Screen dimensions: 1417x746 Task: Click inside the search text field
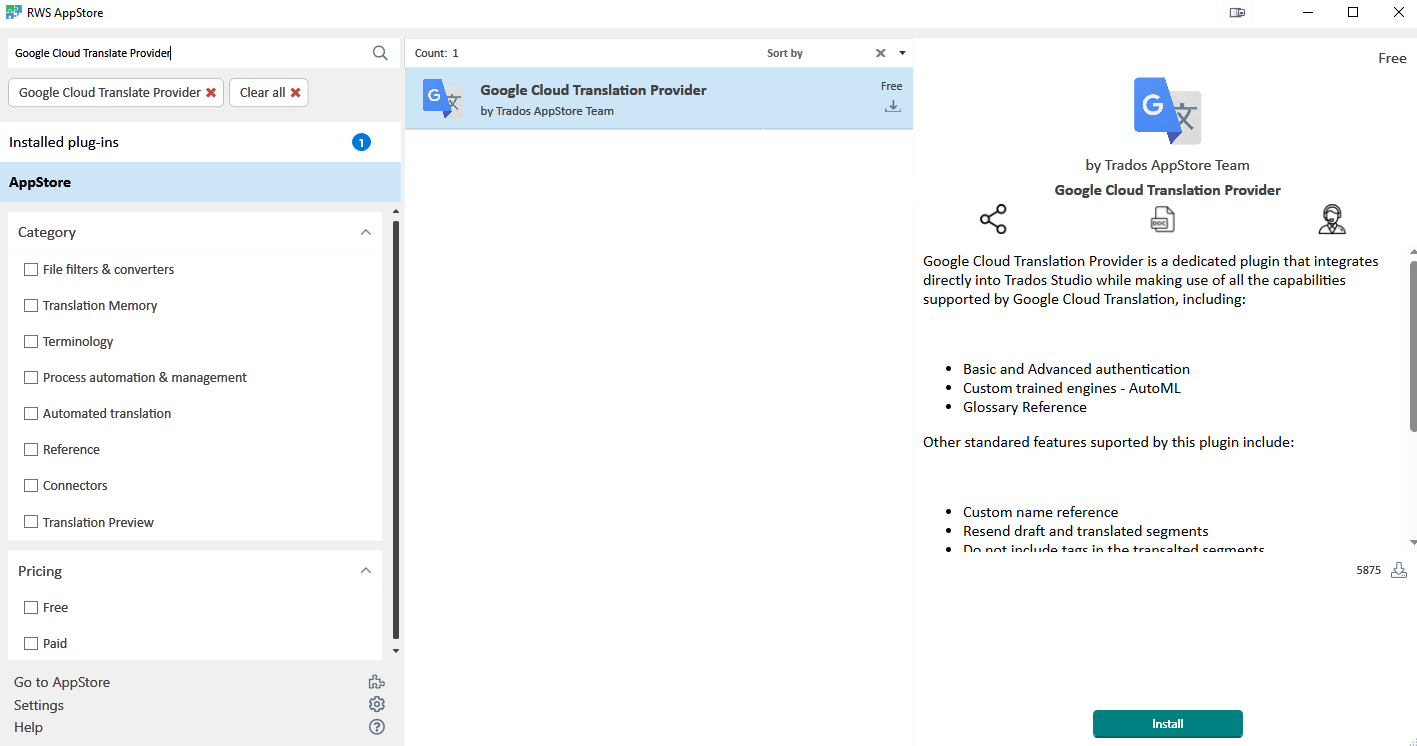[188, 53]
